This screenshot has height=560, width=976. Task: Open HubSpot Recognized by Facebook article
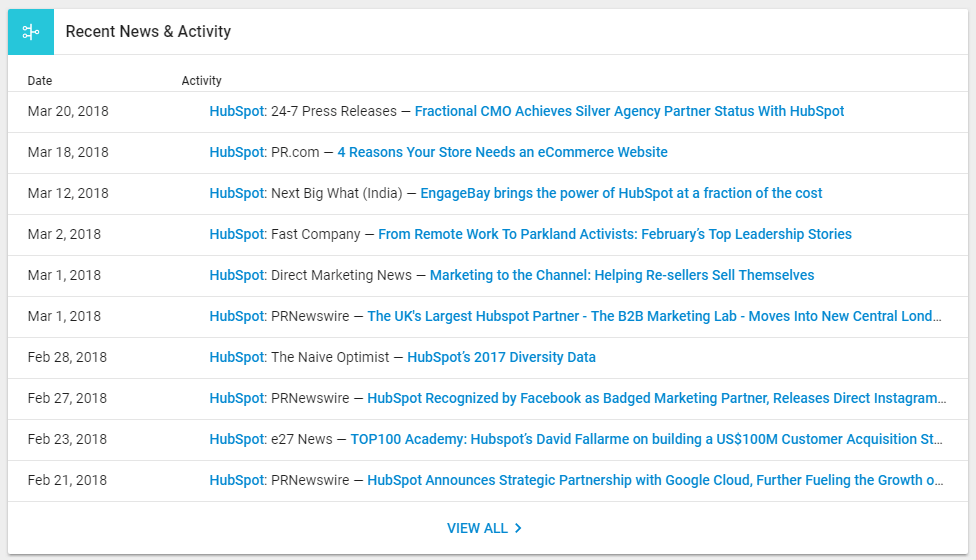click(x=657, y=399)
